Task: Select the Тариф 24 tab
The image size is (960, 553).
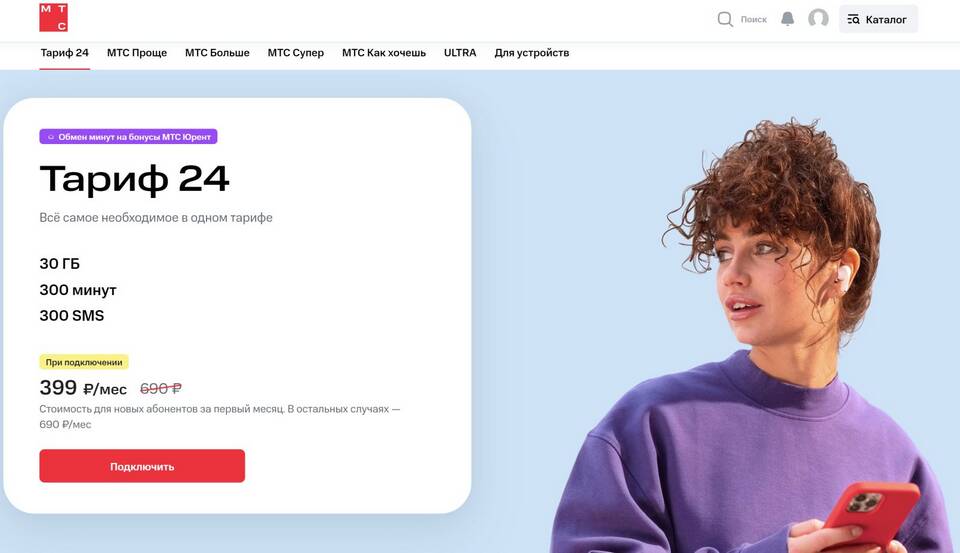Action: [x=64, y=53]
